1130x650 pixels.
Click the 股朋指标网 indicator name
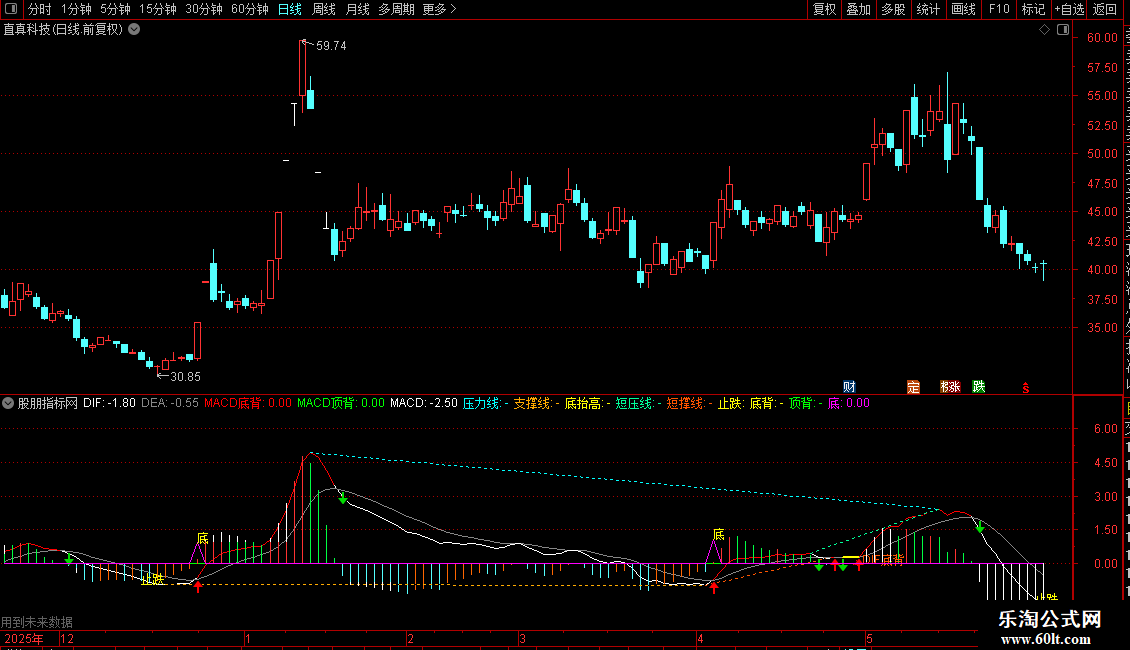pos(48,403)
